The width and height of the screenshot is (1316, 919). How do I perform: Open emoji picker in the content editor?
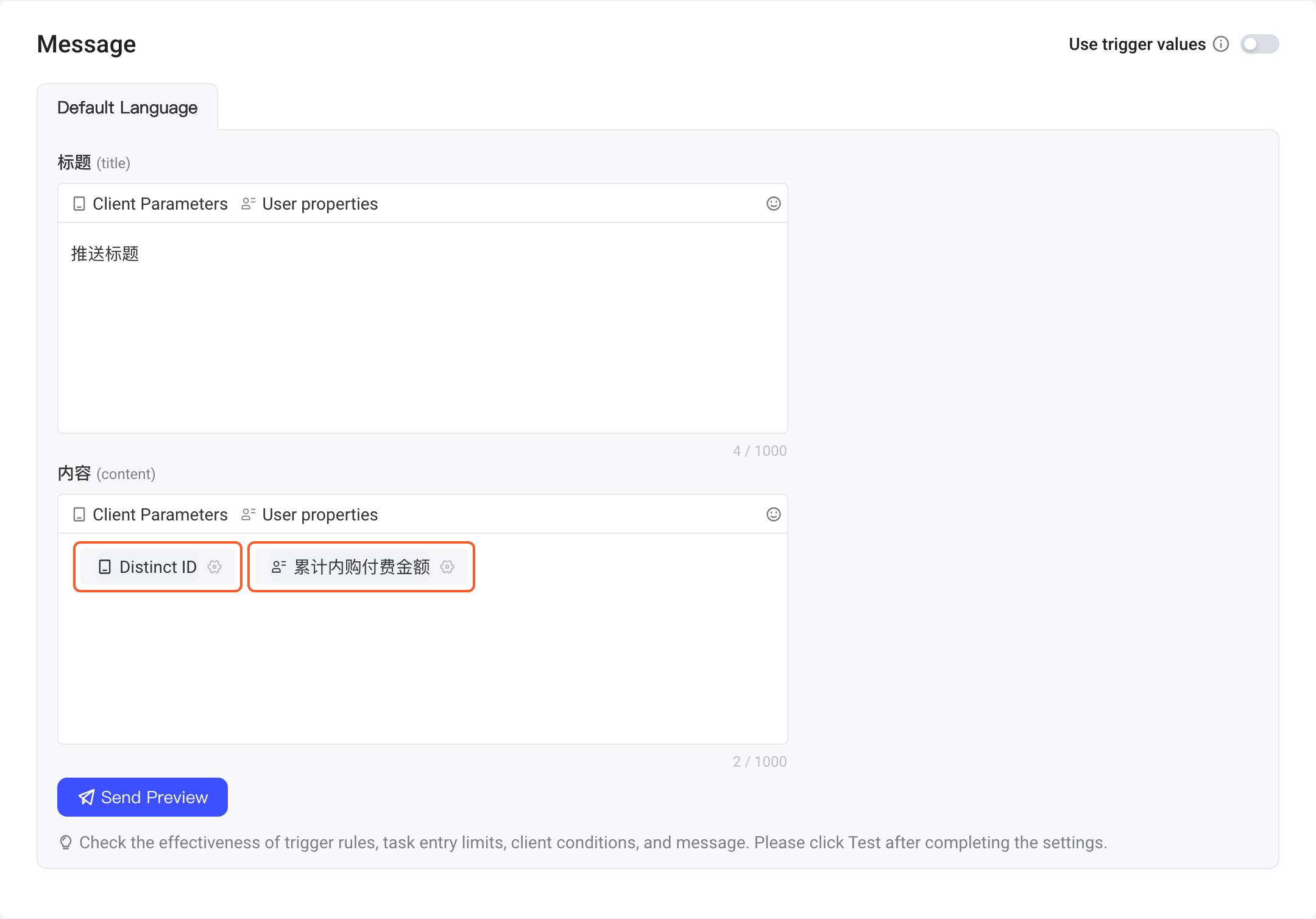click(773, 514)
